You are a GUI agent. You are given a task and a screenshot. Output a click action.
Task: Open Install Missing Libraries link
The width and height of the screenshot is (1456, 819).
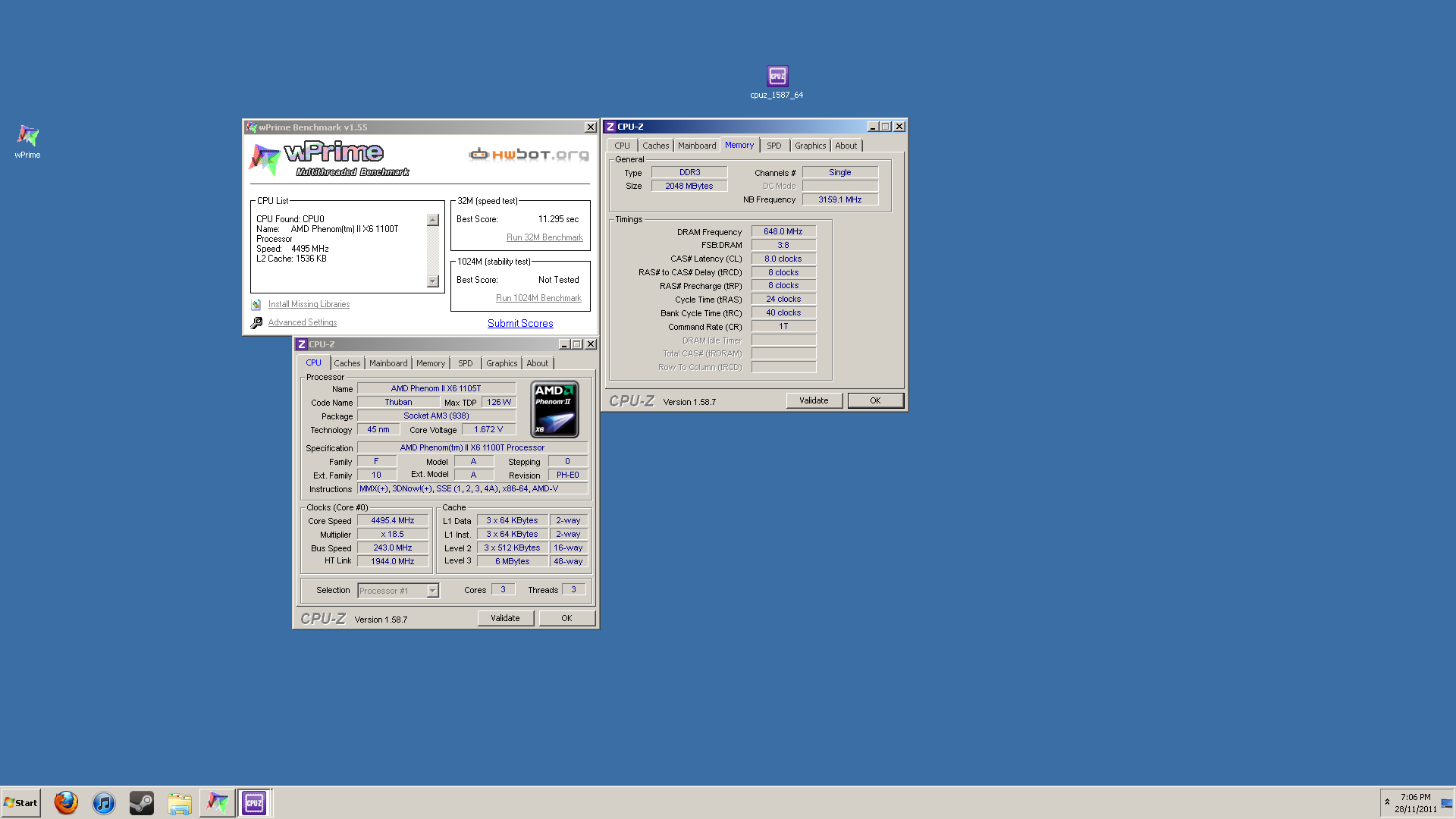[x=309, y=304]
